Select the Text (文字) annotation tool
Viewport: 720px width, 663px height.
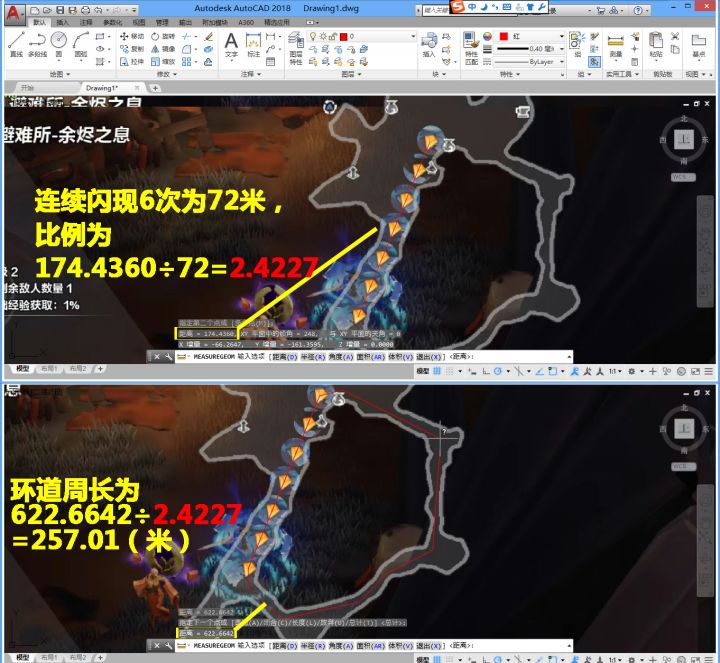[x=231, y=45]
